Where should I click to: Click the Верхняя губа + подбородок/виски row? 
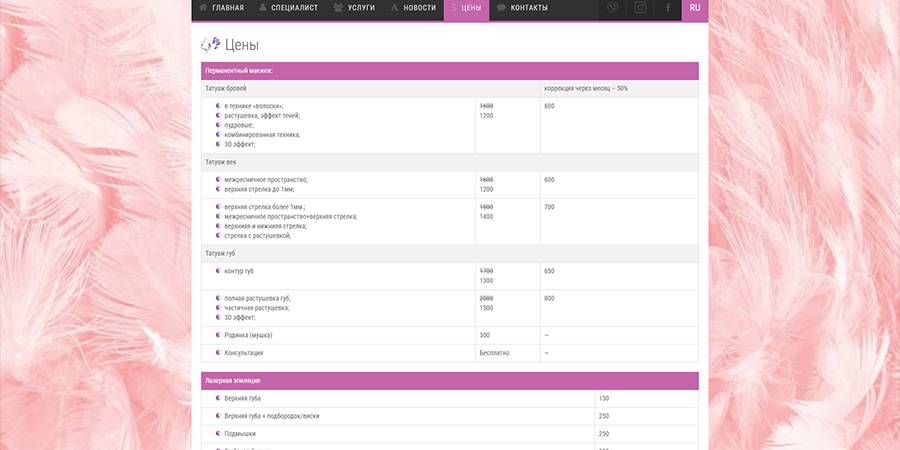click(272, 416)
